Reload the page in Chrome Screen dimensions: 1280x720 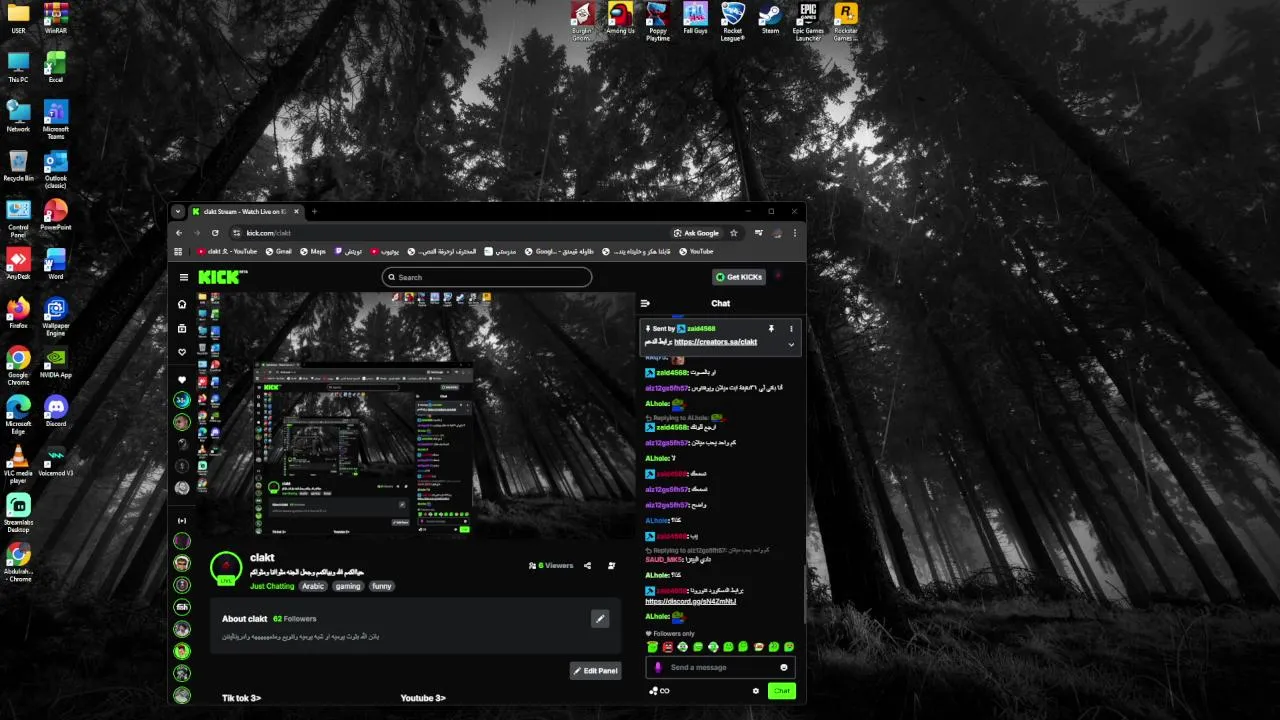click(x=215, y=233)
